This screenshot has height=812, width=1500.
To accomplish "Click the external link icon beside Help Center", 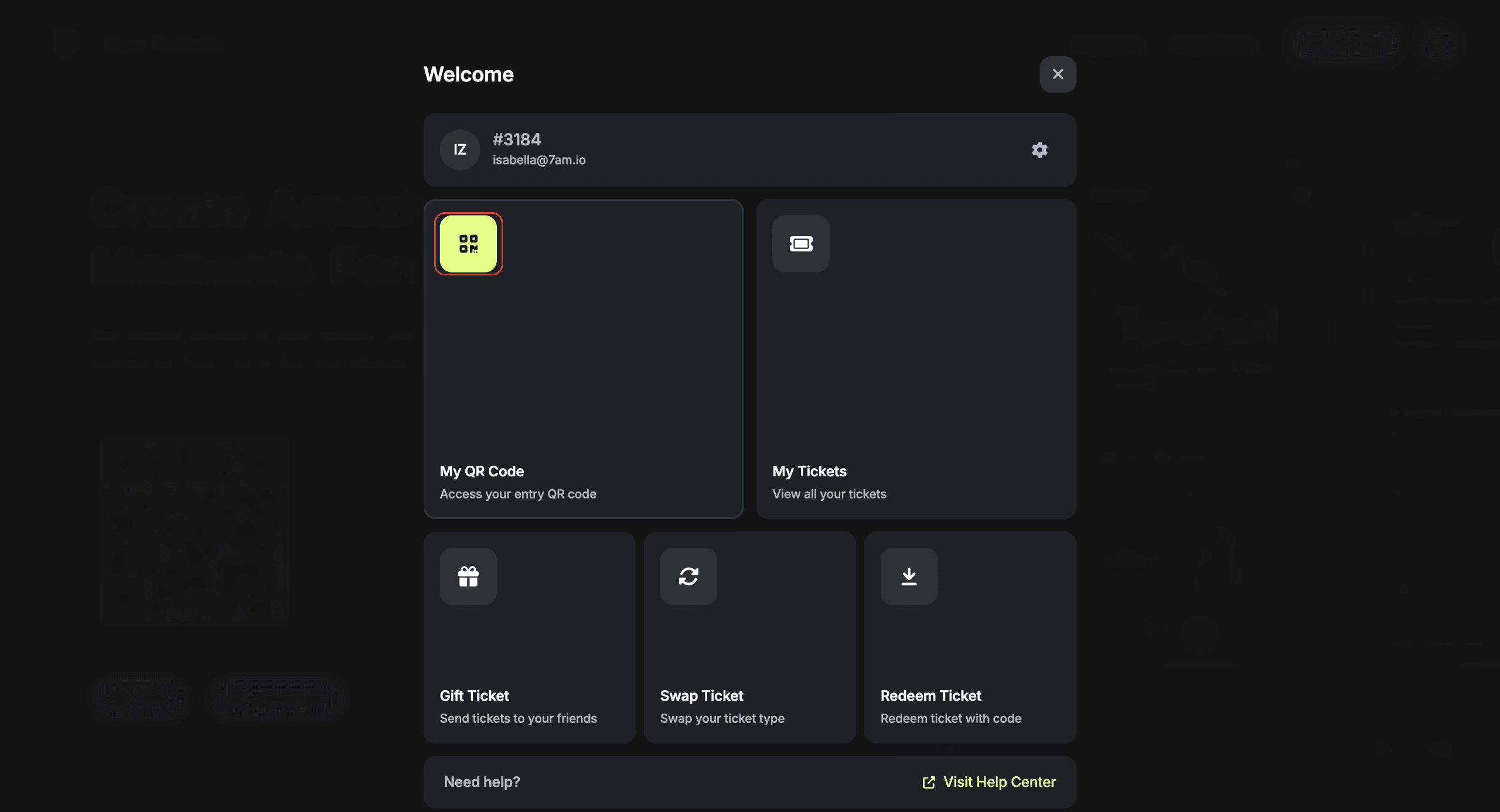I will [x=929, y=783].
